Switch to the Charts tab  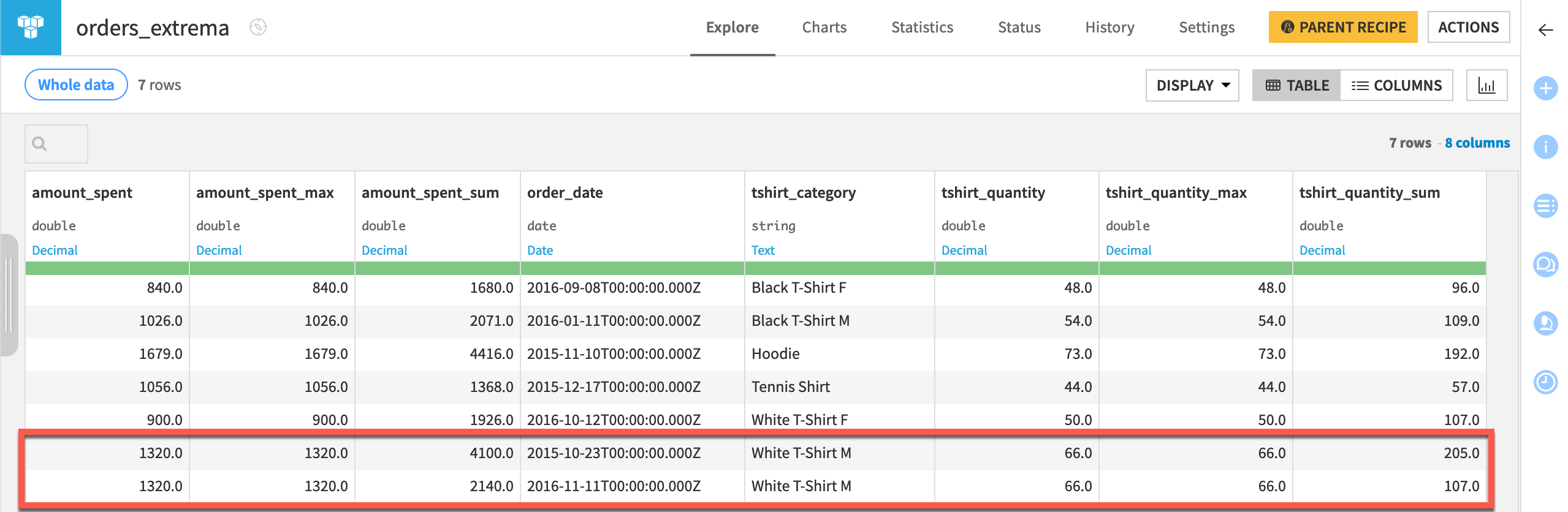824,28
